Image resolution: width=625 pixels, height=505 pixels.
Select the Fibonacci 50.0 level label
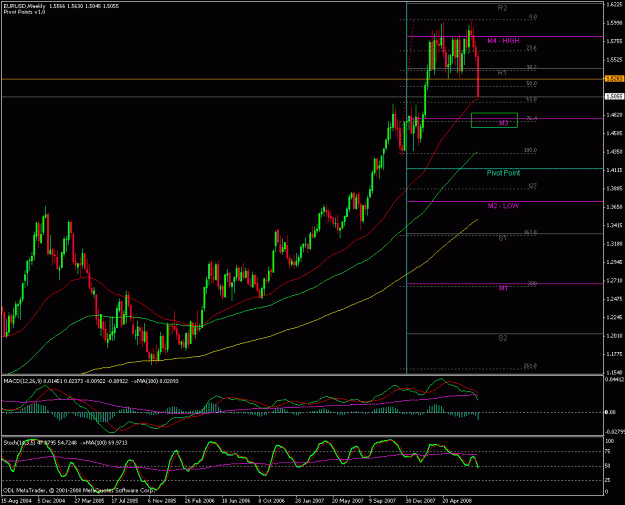531,83
